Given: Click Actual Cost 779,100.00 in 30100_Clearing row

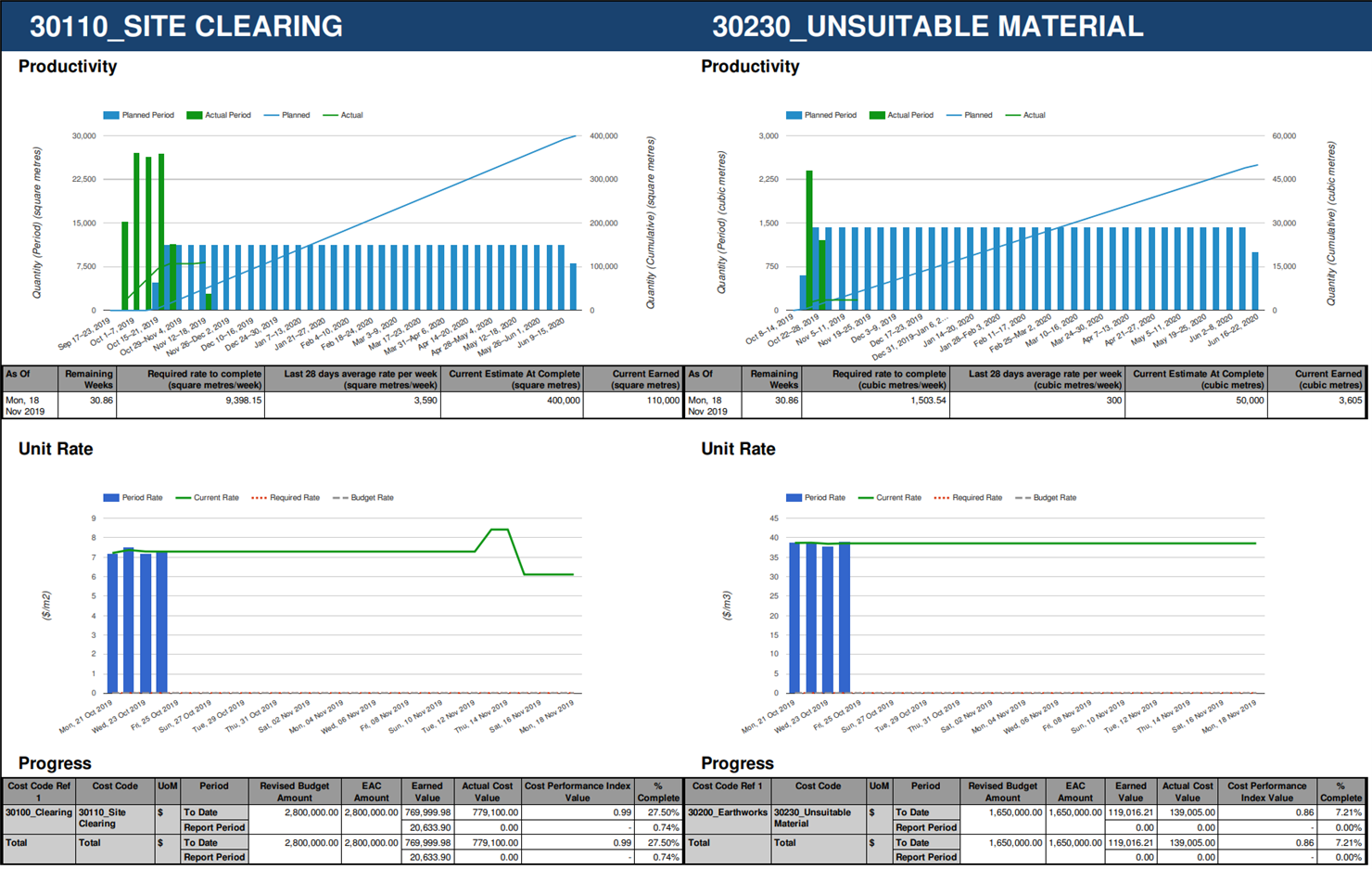Looking at the screenshot, I should click(x=495, y=812).
